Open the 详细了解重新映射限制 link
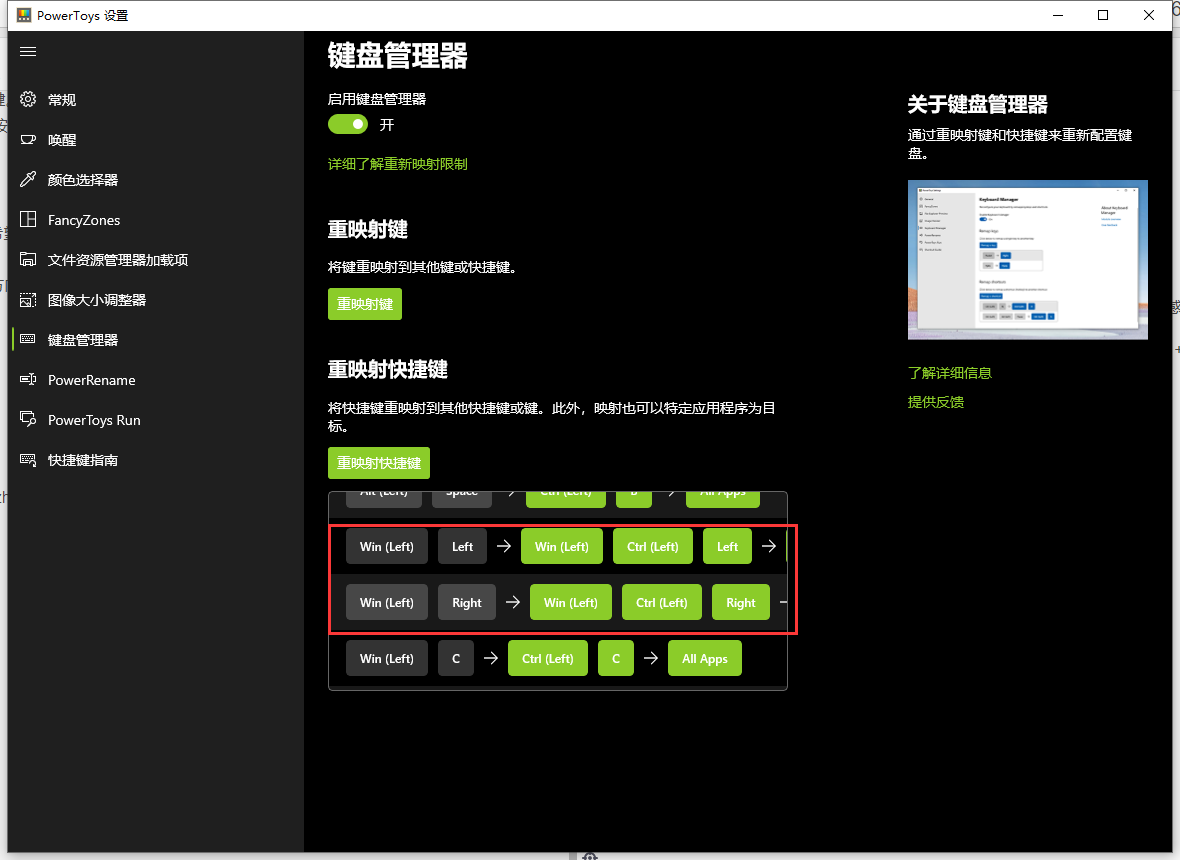1180x860 pixels. coord(397,164)
